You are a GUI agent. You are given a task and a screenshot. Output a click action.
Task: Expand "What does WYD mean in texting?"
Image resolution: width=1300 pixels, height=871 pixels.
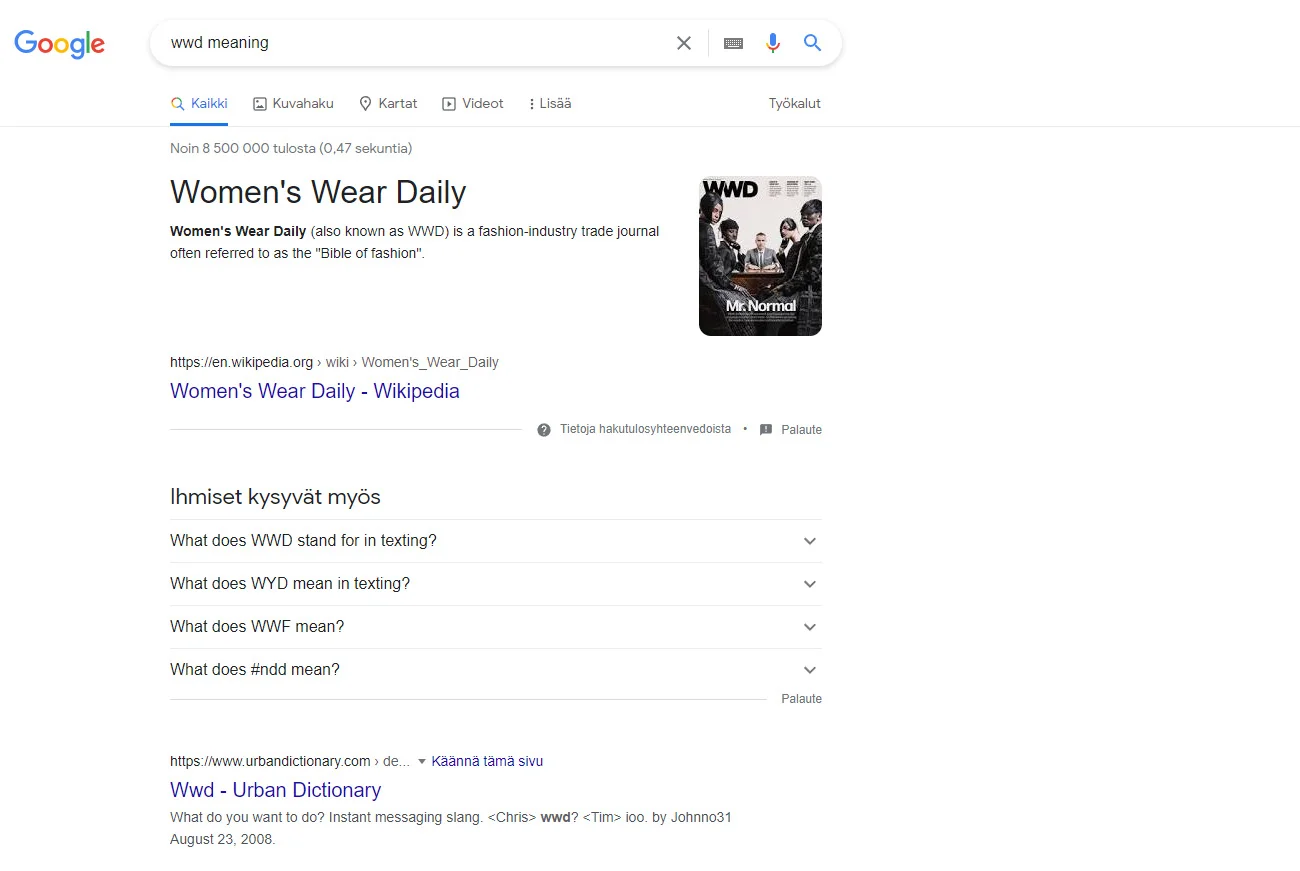tap(810, 584)
